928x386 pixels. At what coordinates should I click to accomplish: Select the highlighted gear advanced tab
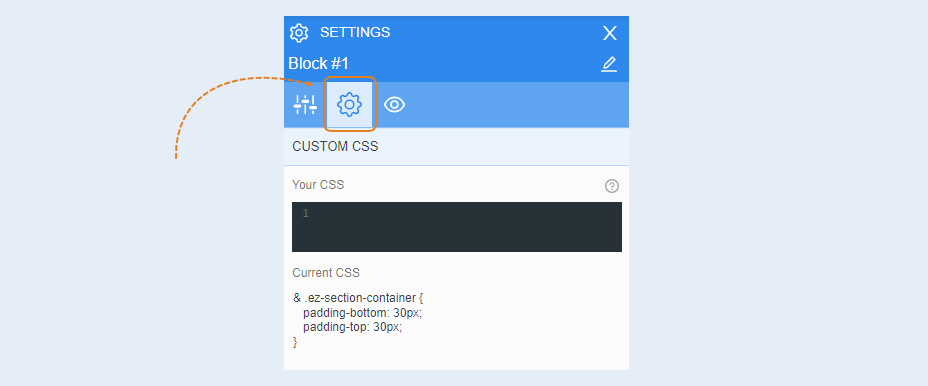349,104
